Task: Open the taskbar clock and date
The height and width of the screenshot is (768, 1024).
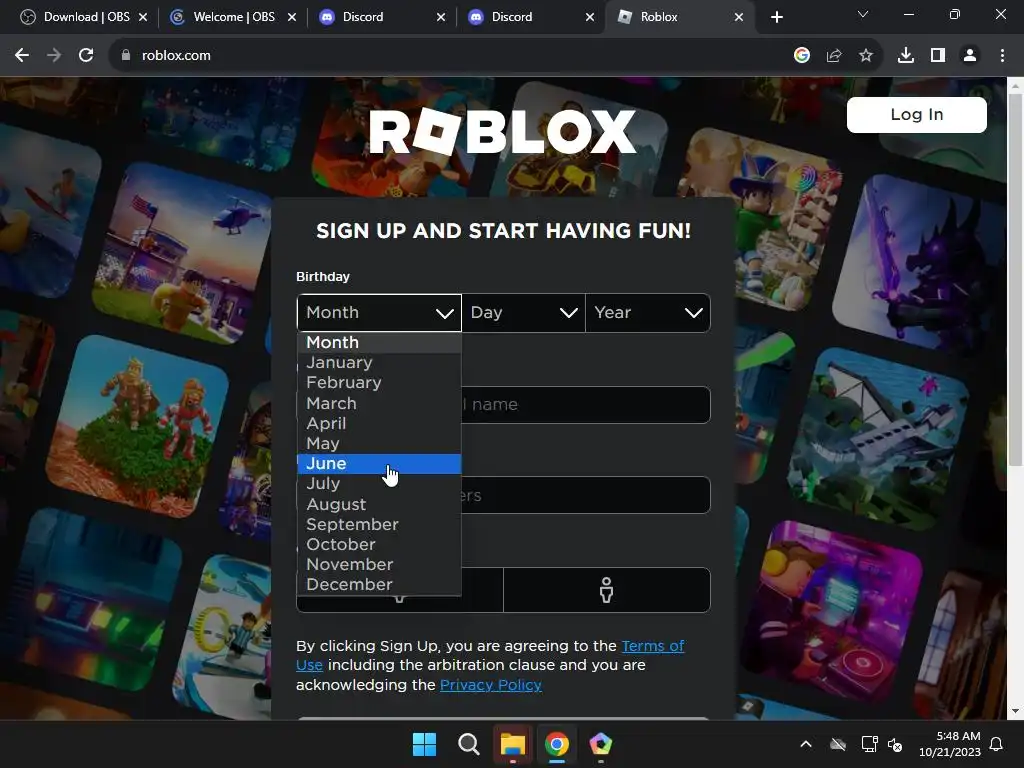Action: [950, 744]
